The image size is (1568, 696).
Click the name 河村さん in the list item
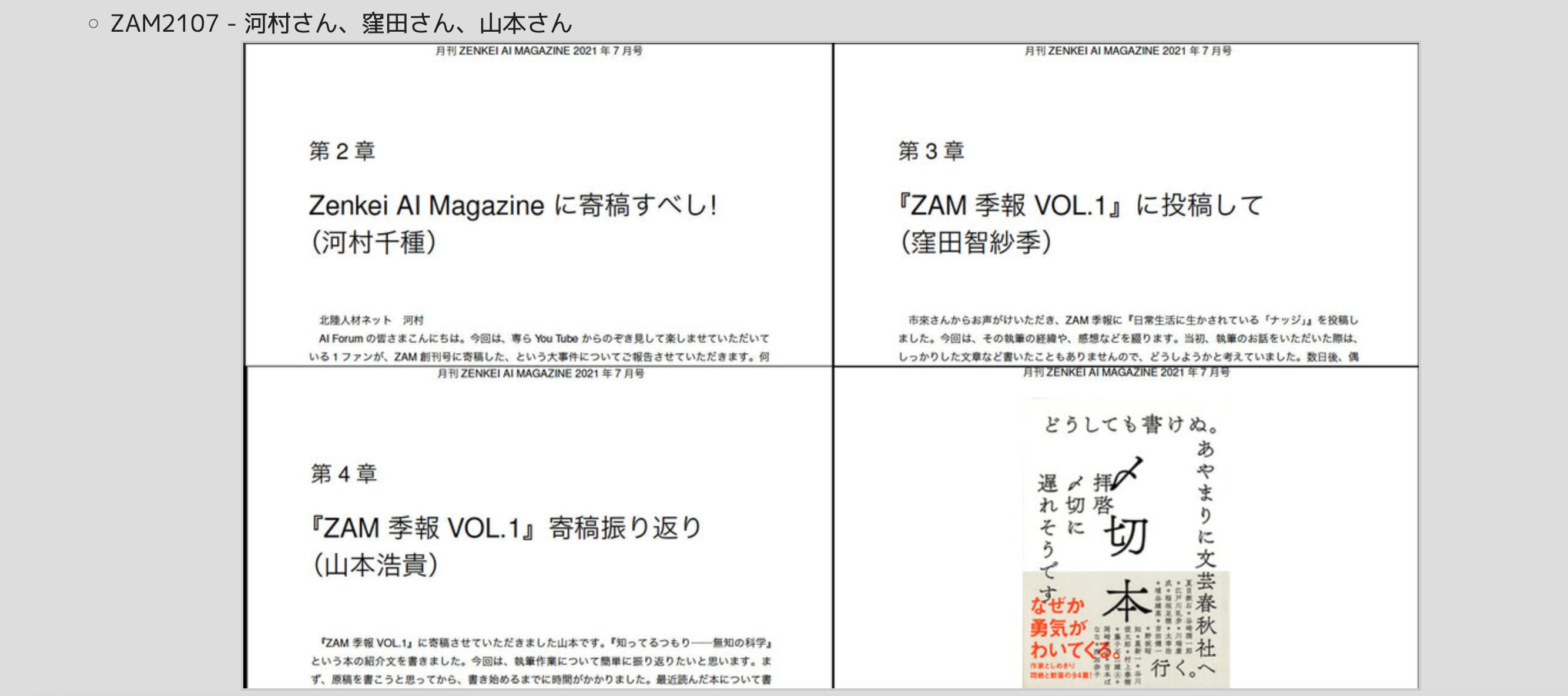click(290, 24)
